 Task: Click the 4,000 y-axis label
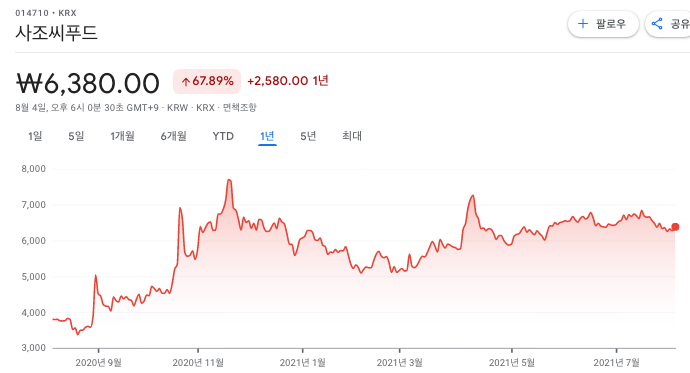tap(33, 313)
